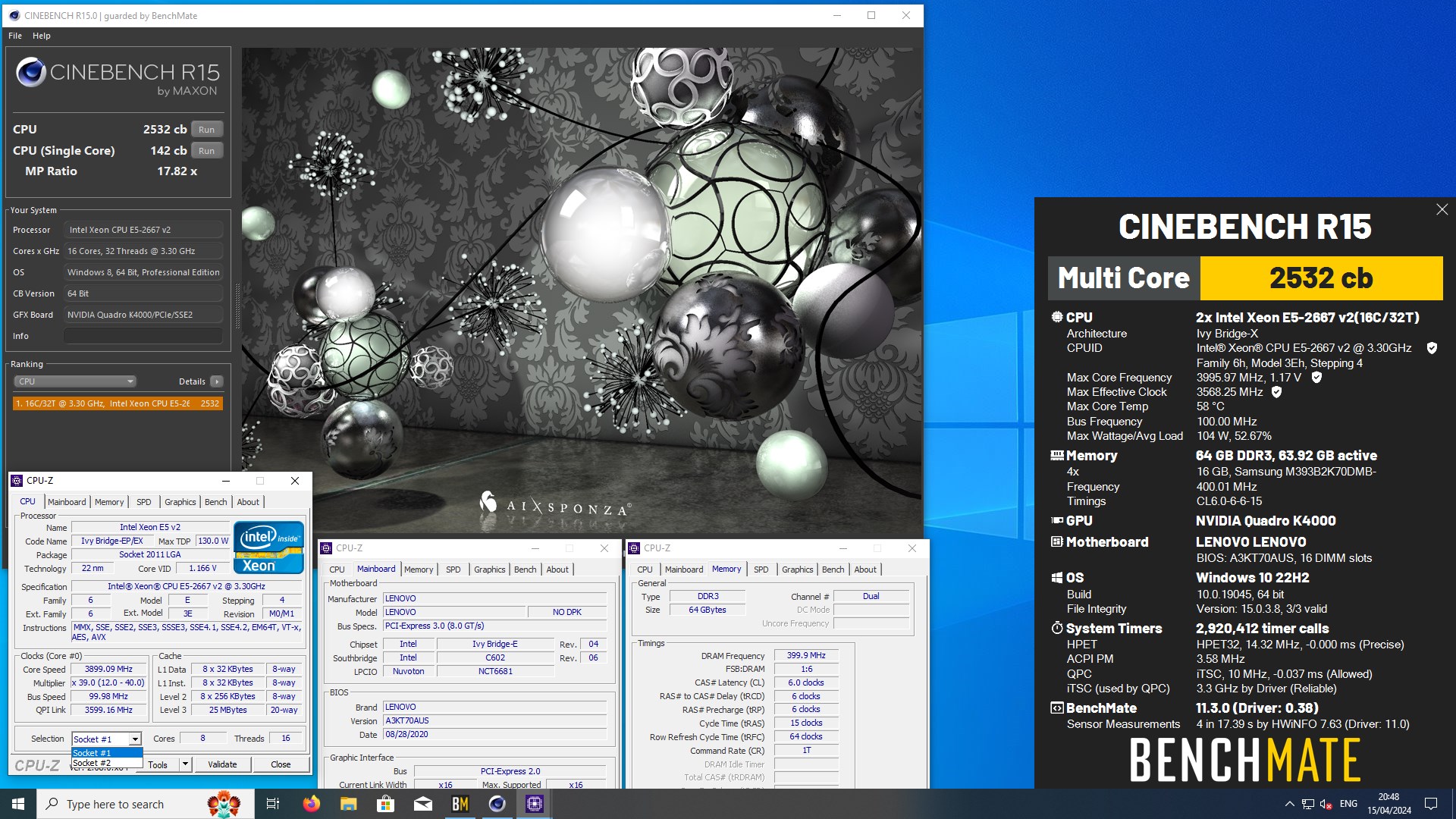Show hidden tray icons

1289,804
